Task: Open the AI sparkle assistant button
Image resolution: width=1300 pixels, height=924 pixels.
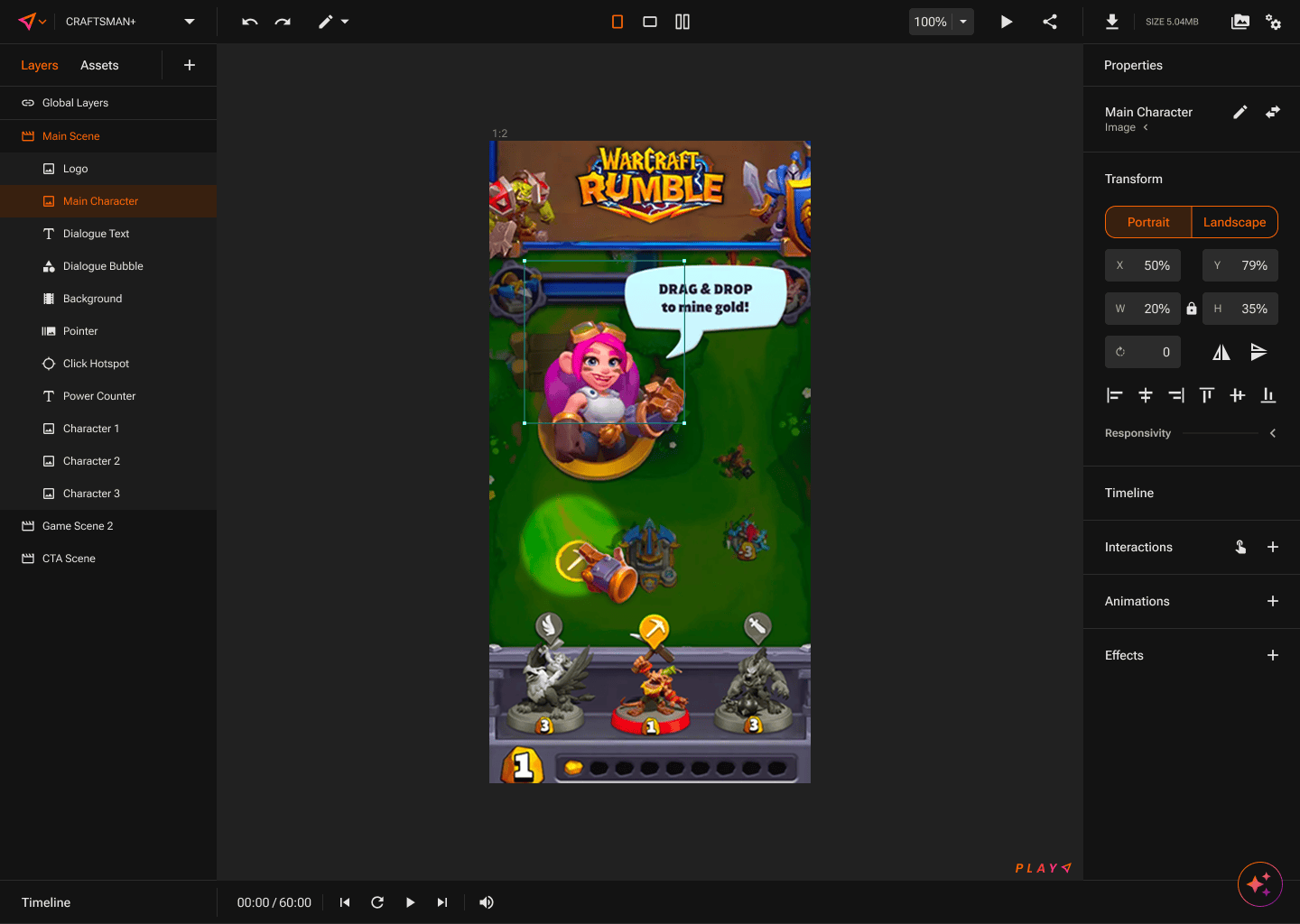Action: tap(1260, 884)
